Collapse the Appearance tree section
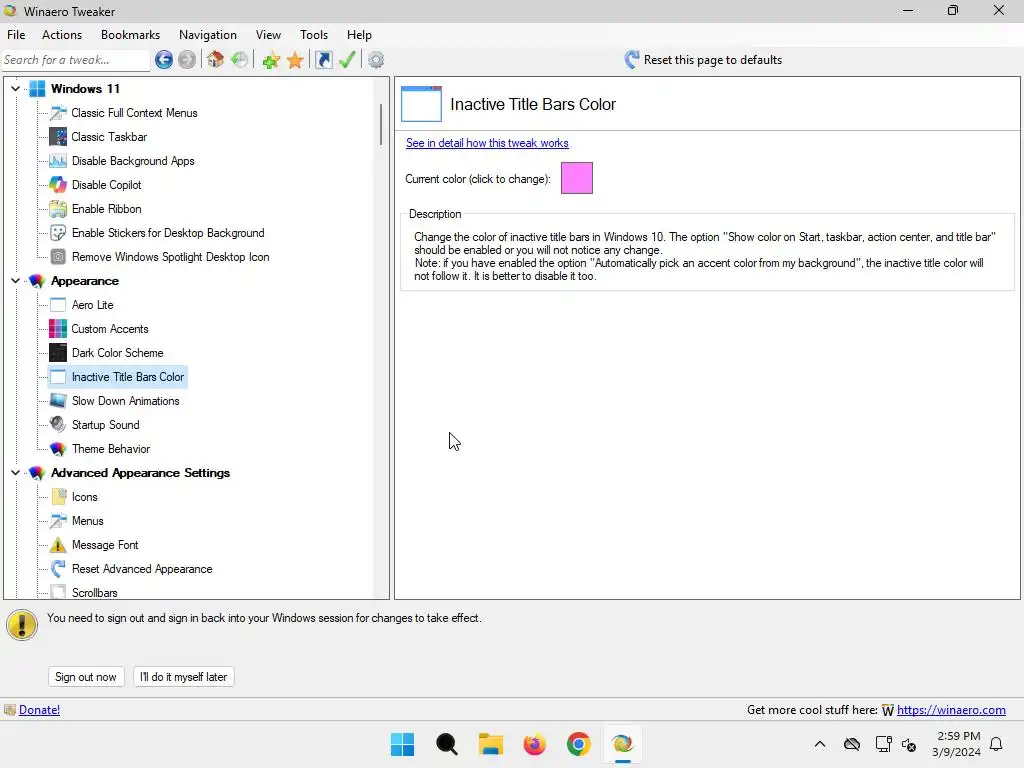Screen dimensions: 1024x768 (x=16, y=281)
